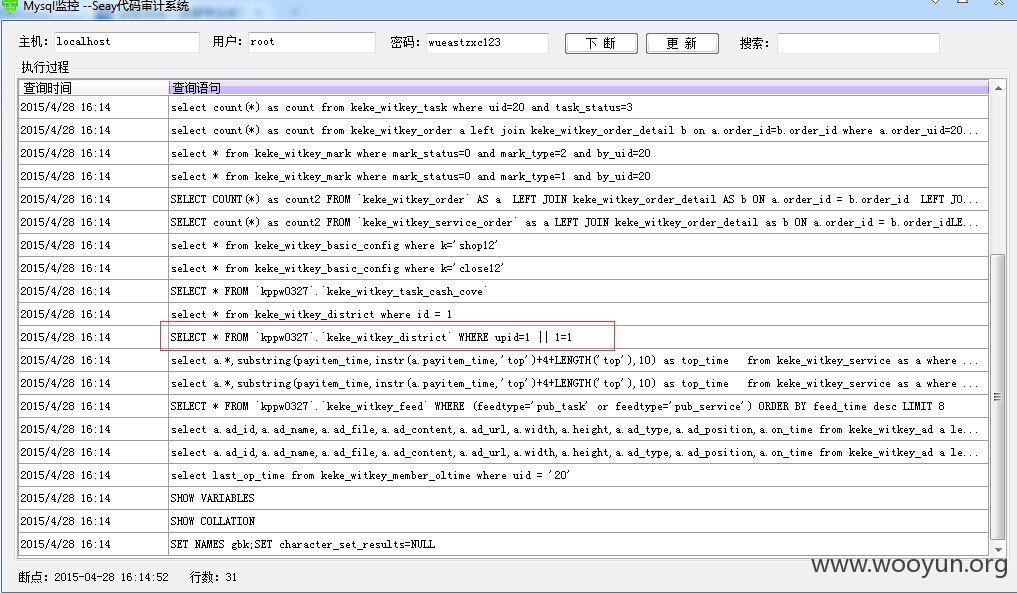Select the upid=1 || 1=1 query row

click(x=503, y=337)
